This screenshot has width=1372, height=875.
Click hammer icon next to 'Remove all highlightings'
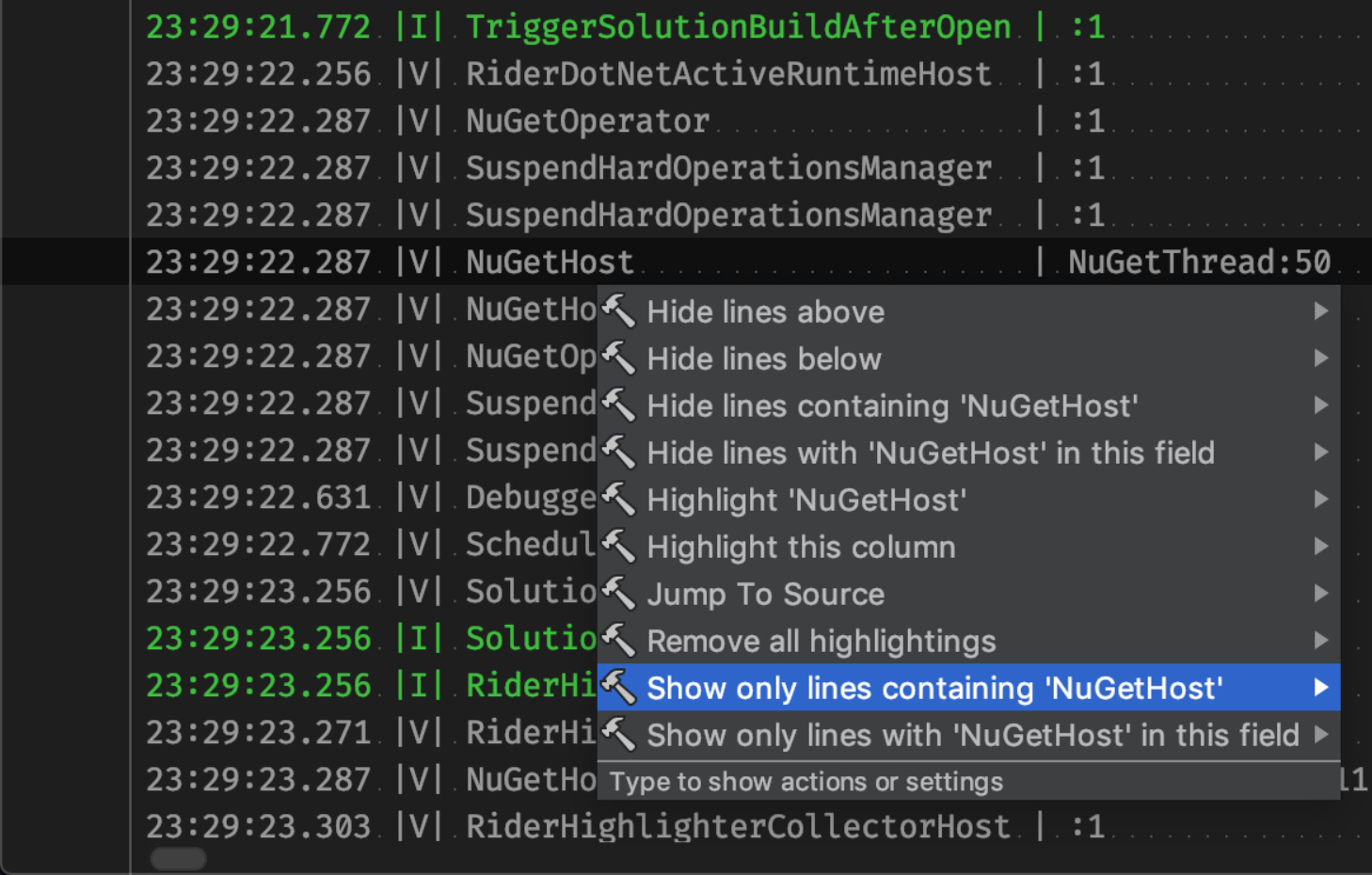tap(618, 640)
